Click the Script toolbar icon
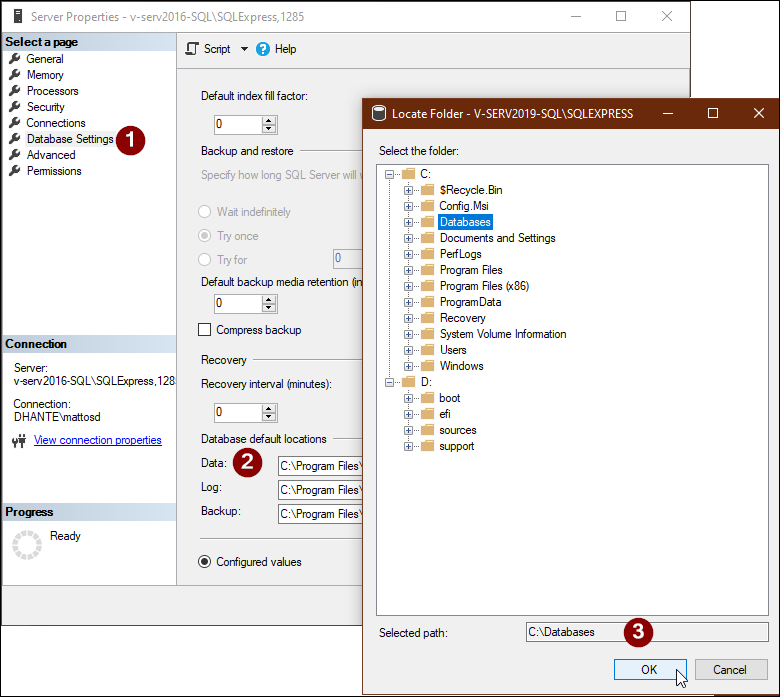This screenshot has width=780, height=697. point(192,49)
